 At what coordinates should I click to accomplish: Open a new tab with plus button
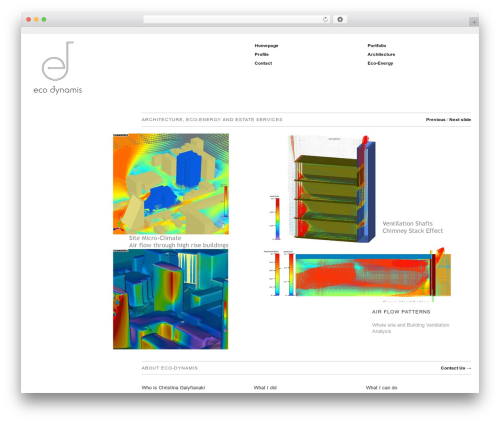click(474, 22)
